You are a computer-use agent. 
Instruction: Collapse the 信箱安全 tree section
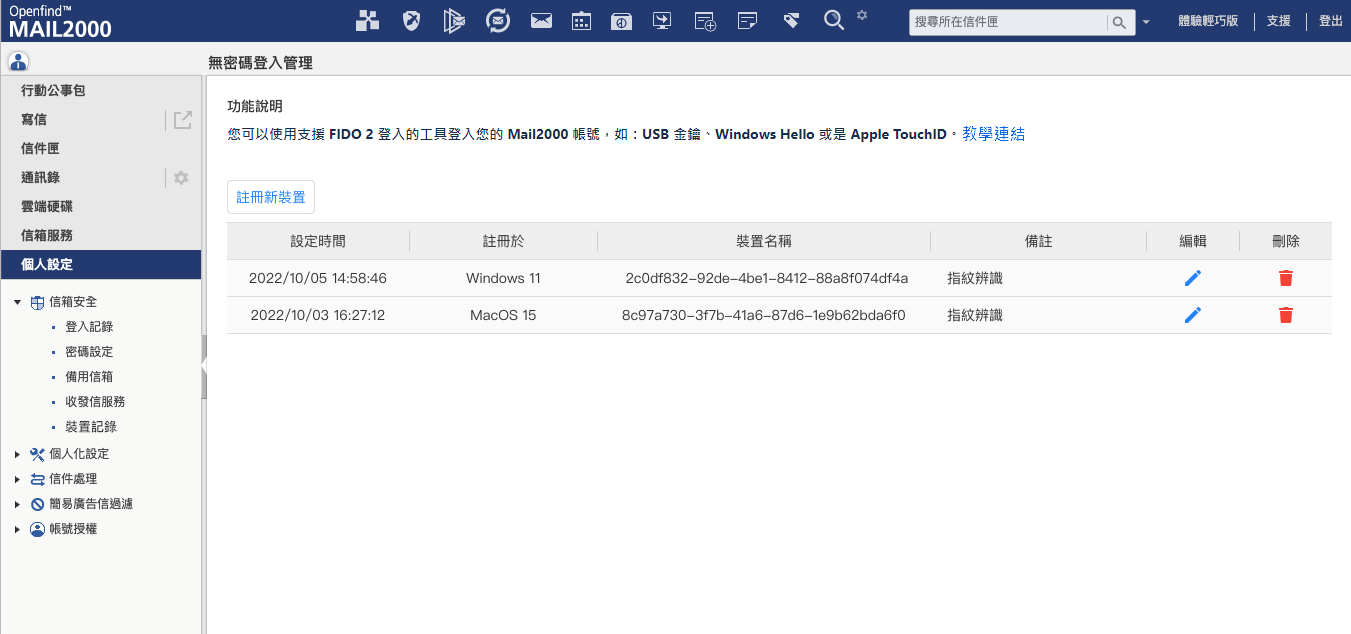(x=17, y=302)
